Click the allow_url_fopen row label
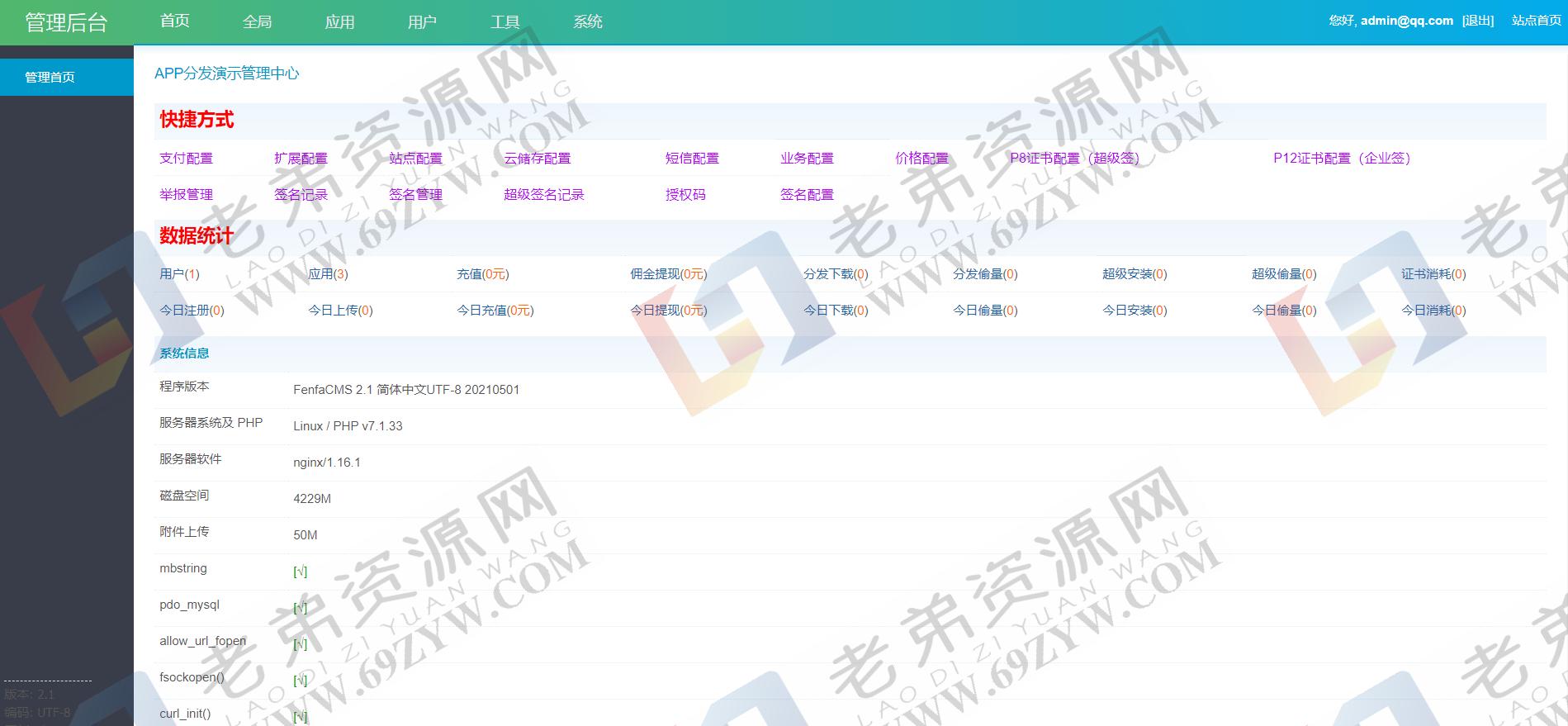Viewport: 1568px width, 726px height. (x=203, y=640)
